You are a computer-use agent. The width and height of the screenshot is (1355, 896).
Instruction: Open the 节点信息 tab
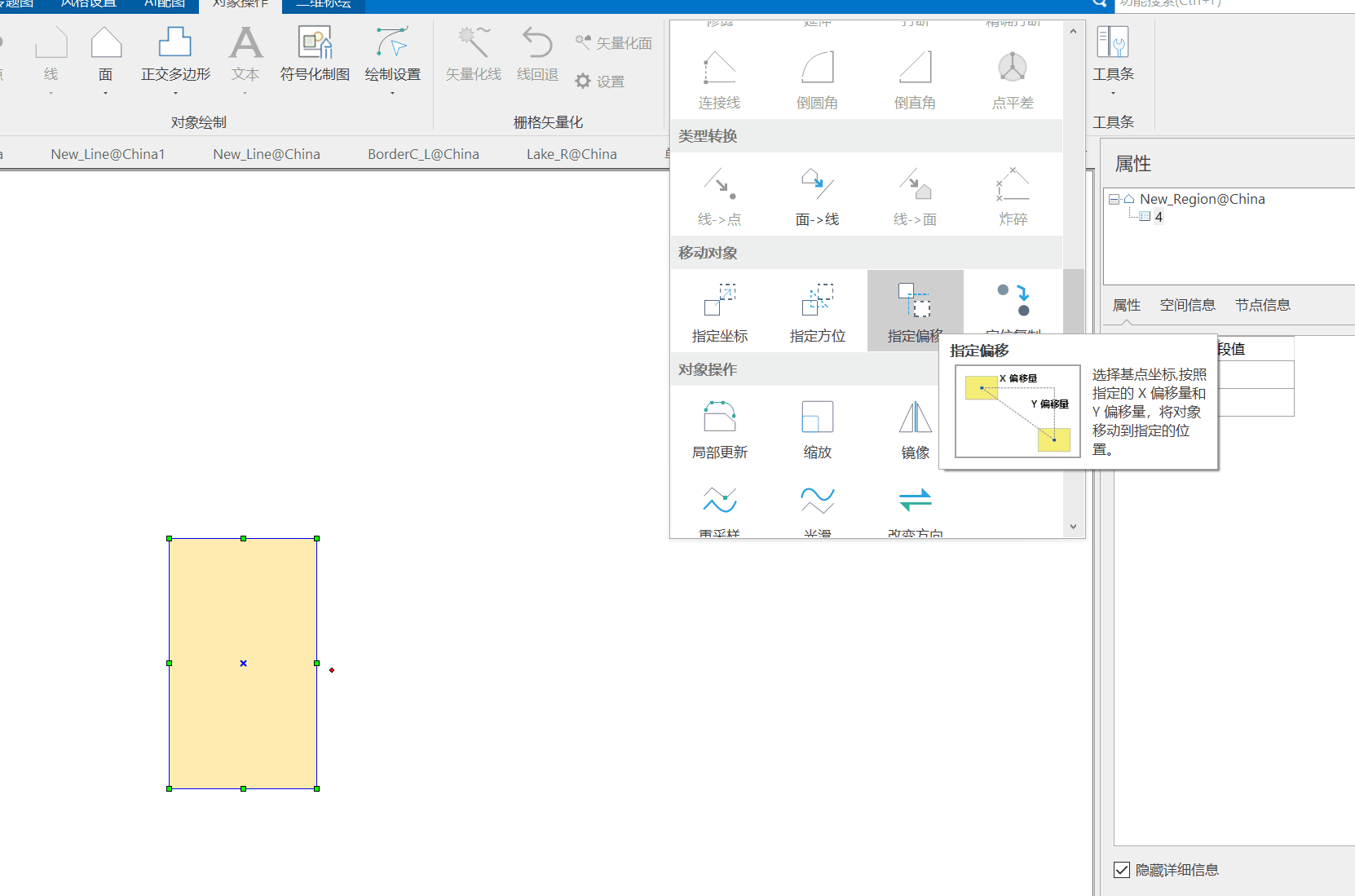1263,305
